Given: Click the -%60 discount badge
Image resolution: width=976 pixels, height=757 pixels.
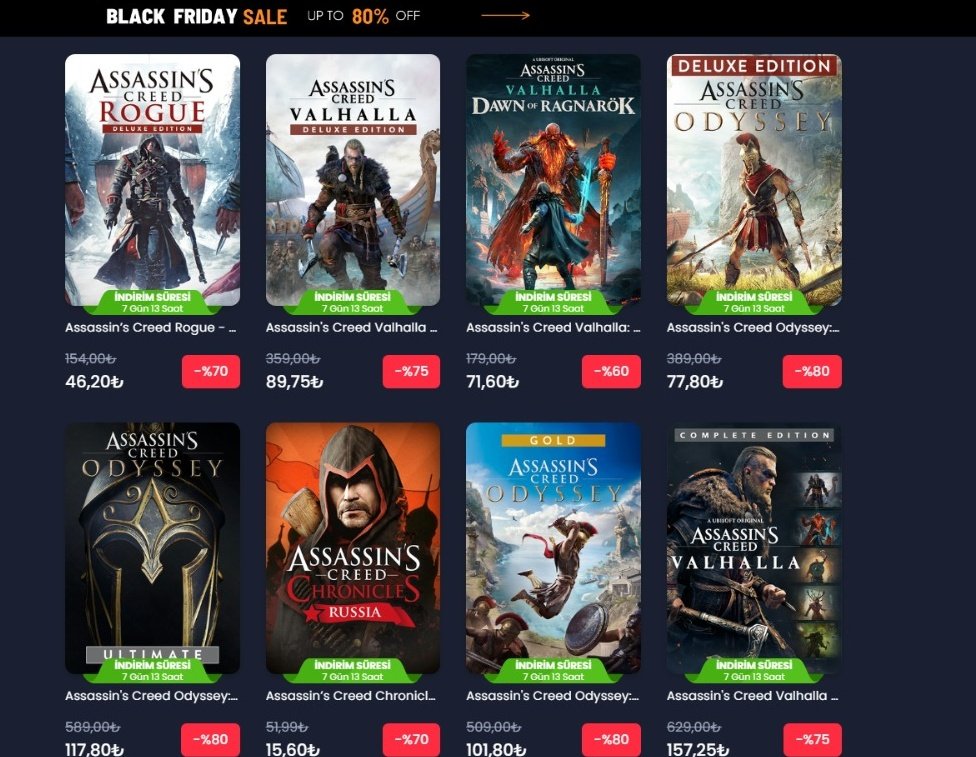Looking at the screenshot, I should (611, 372).
